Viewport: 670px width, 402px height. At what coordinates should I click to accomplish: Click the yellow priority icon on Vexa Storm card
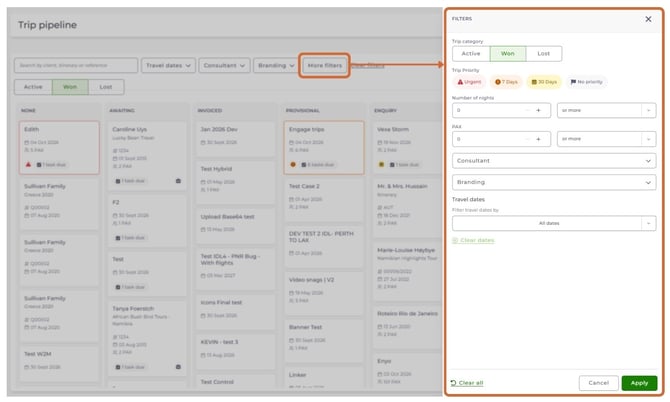[x=382, y=164]
